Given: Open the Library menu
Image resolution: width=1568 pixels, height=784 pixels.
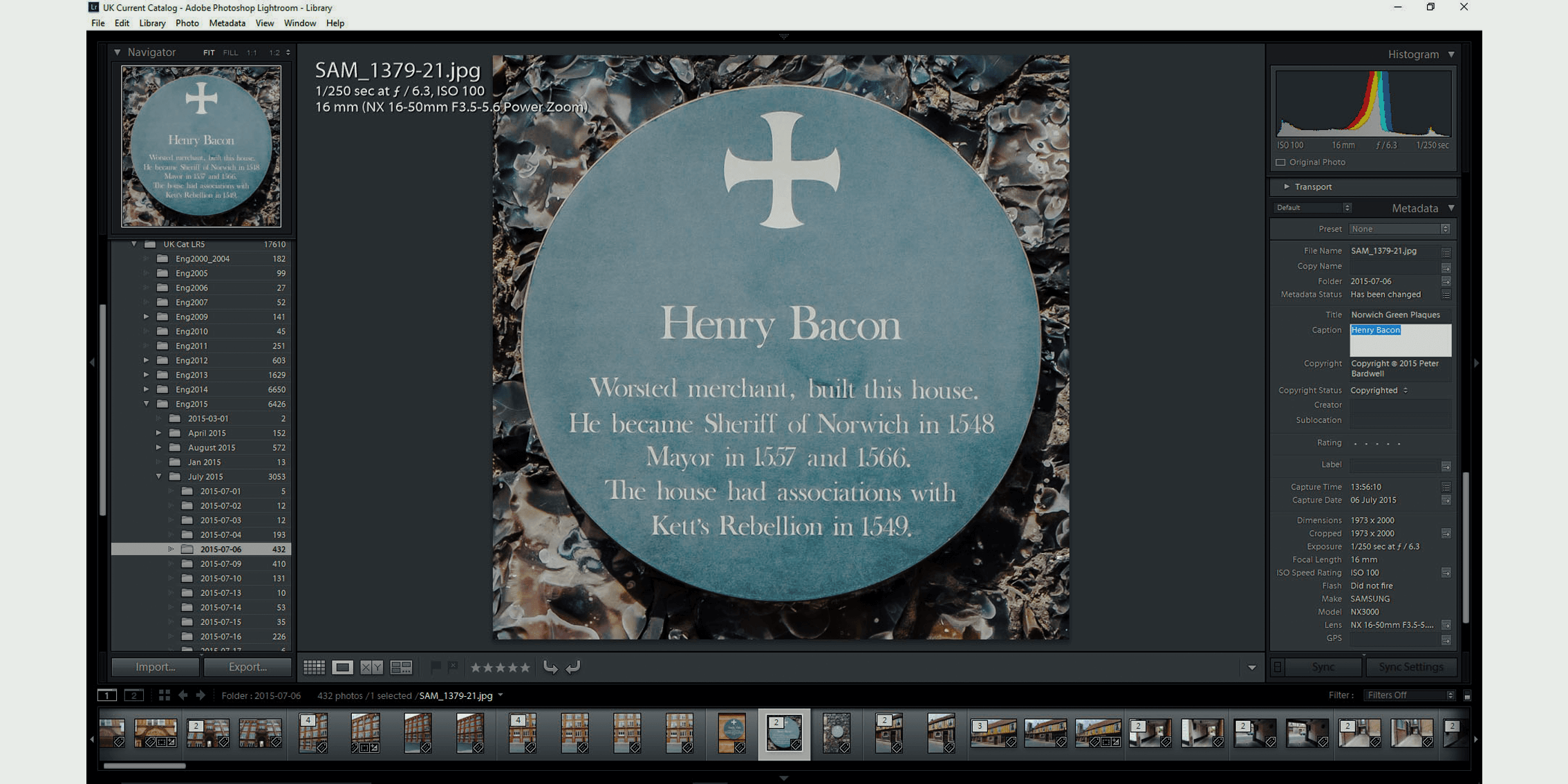Looking at the screenshot, I should (151, 23).
